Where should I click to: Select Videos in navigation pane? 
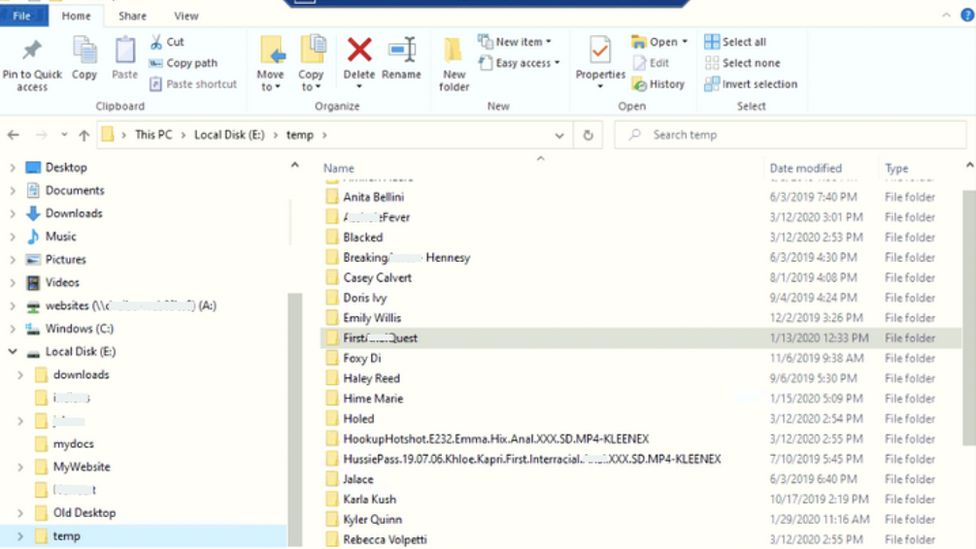coord(62,283)
